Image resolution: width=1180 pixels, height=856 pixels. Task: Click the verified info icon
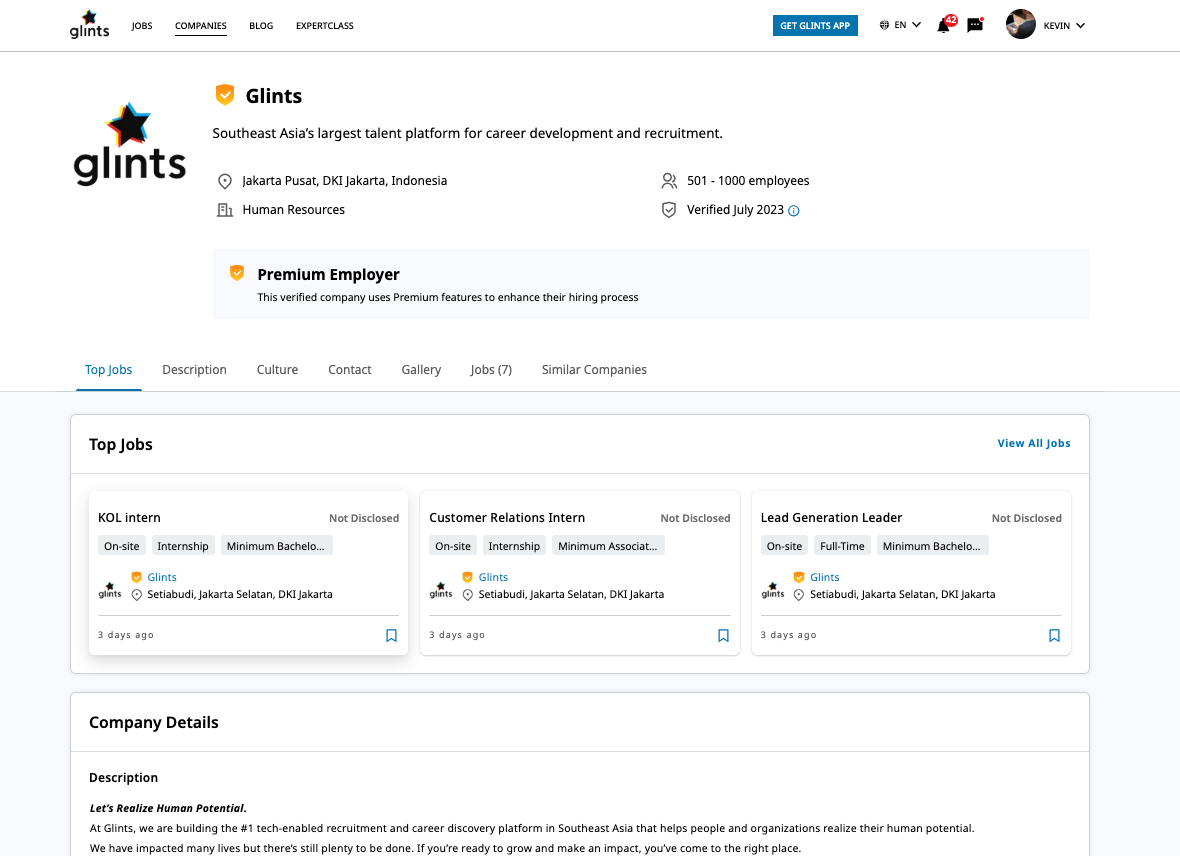coord(794,211)
